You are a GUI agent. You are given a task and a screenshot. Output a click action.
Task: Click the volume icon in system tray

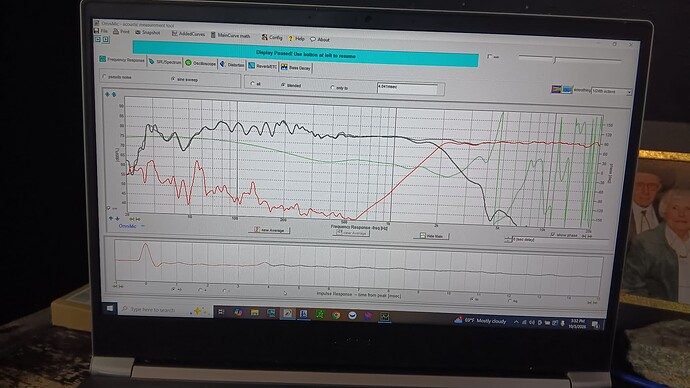pos(532,322)
